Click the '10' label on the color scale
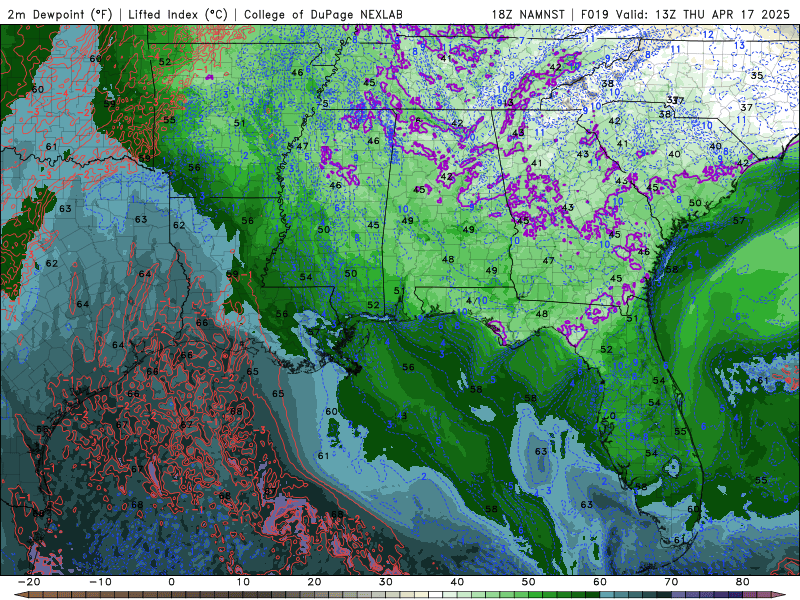The width and height of the screenshot is (800, 600). (x=243, y=582)
